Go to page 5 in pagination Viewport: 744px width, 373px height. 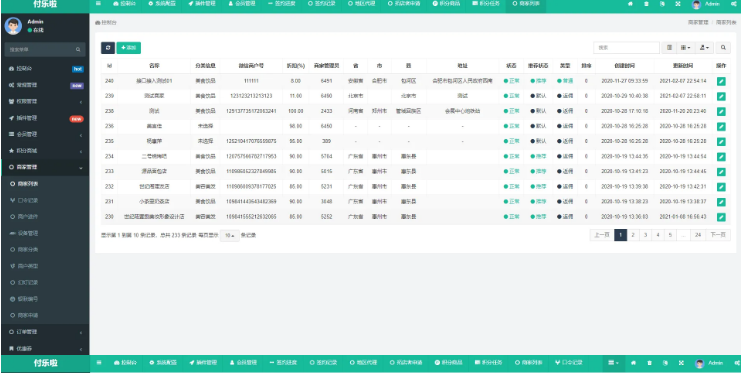click(670, 235)
